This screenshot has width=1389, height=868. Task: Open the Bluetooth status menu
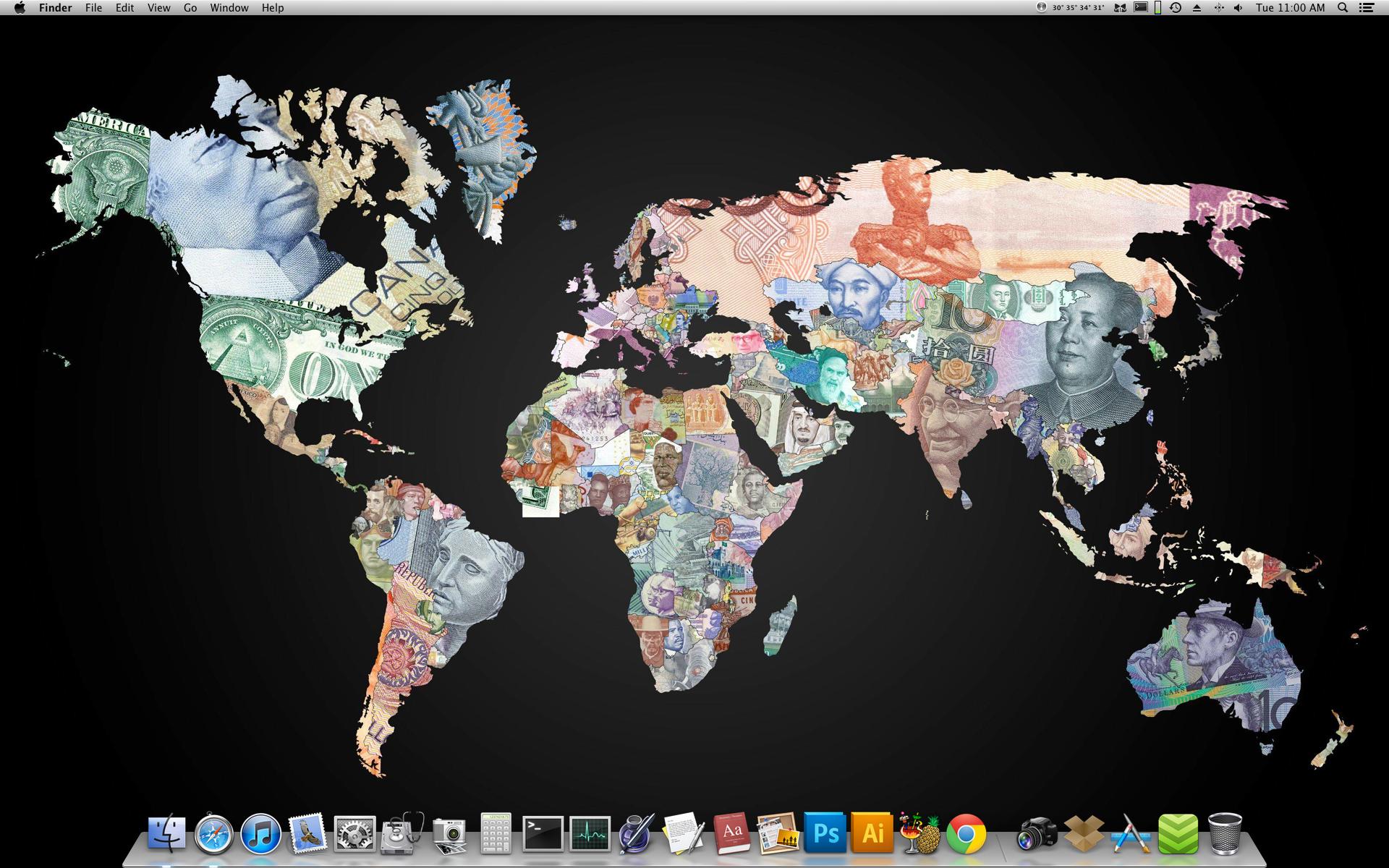point(1219,8)
